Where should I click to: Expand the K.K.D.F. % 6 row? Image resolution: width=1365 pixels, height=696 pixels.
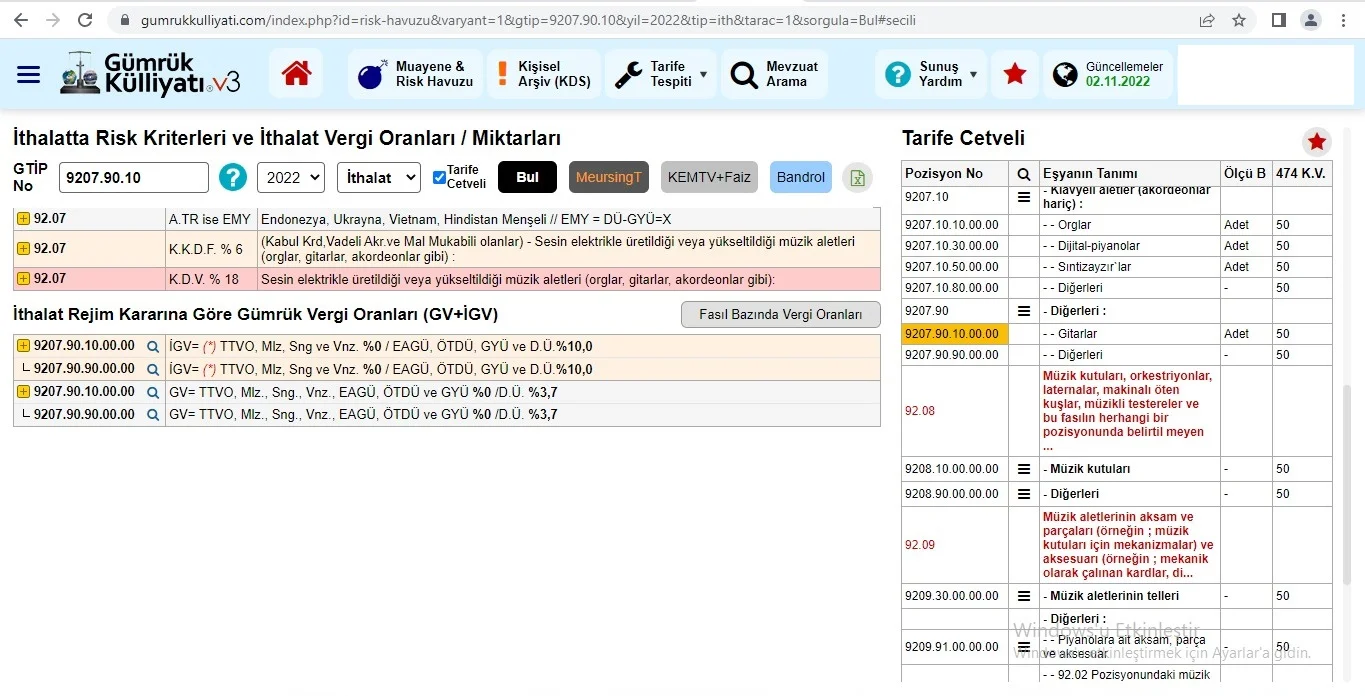tap(23, 248)
